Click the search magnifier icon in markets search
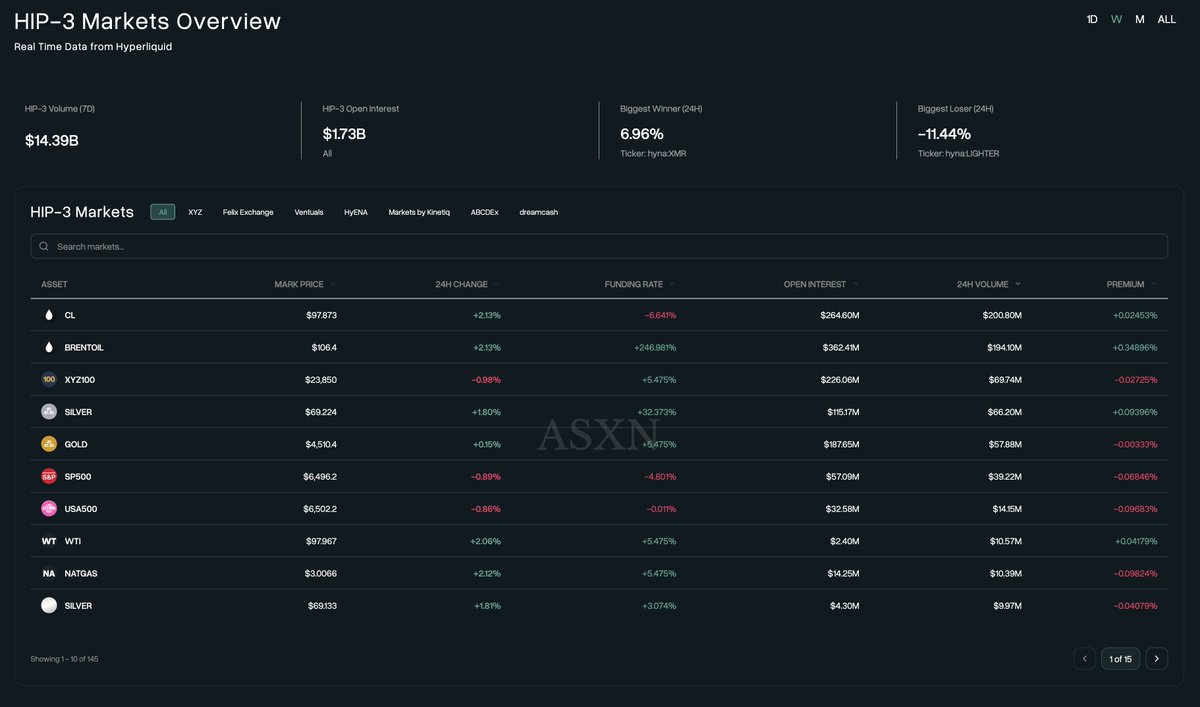The height and width of the screenshot is (707, 1200). (43, 245)
